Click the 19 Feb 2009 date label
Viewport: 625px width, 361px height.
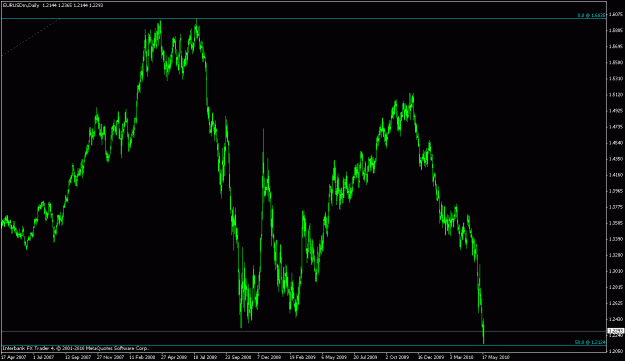tap(302, 357)
